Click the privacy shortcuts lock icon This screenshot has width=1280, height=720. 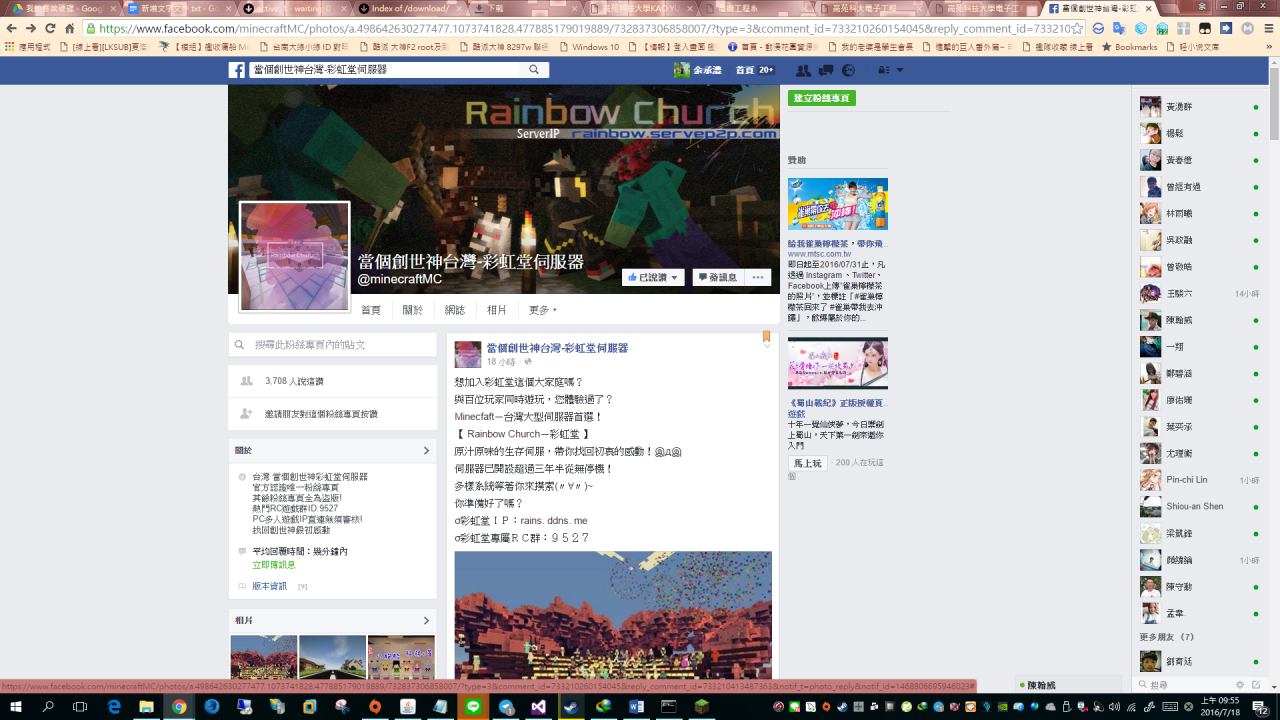tap(883, 70)
